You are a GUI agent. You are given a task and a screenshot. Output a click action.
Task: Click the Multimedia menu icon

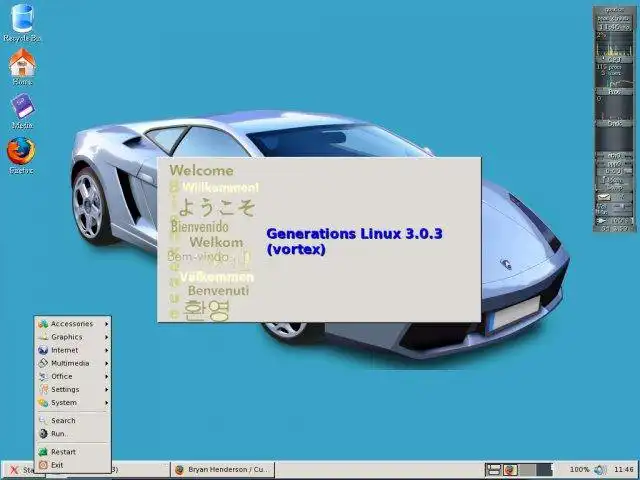click(43, 363)
